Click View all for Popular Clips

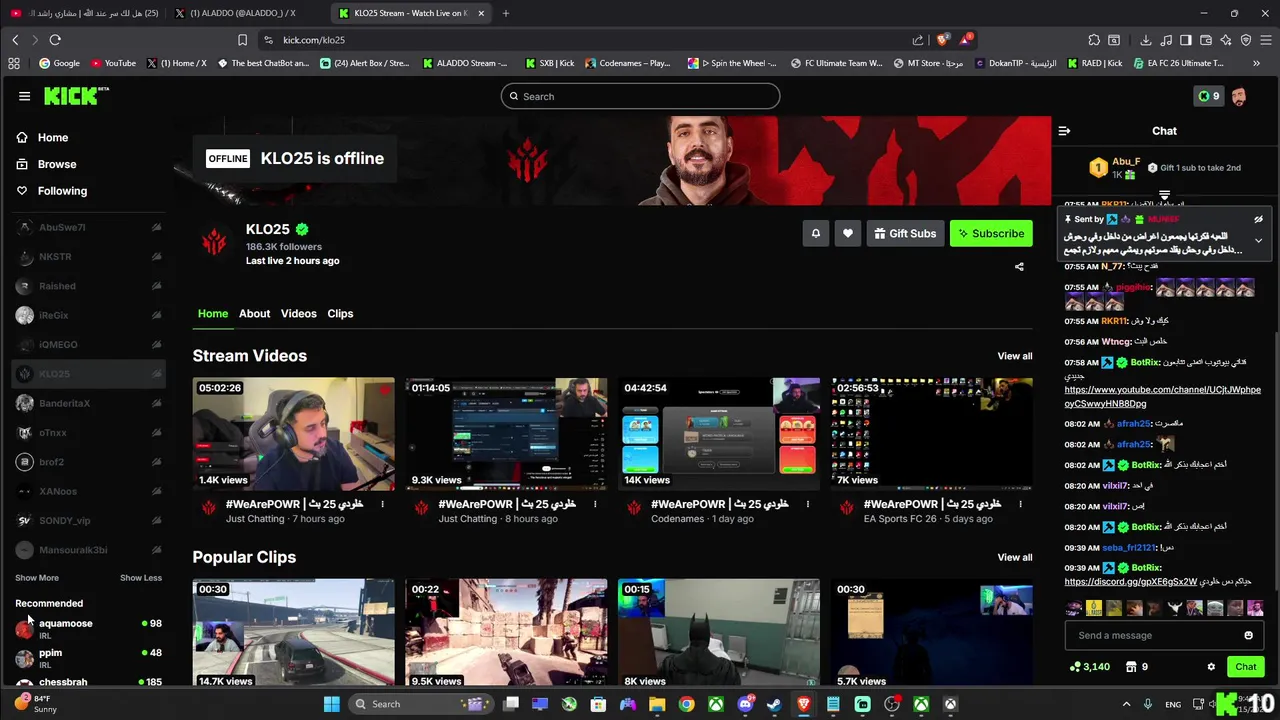[x=1014, y=557]
